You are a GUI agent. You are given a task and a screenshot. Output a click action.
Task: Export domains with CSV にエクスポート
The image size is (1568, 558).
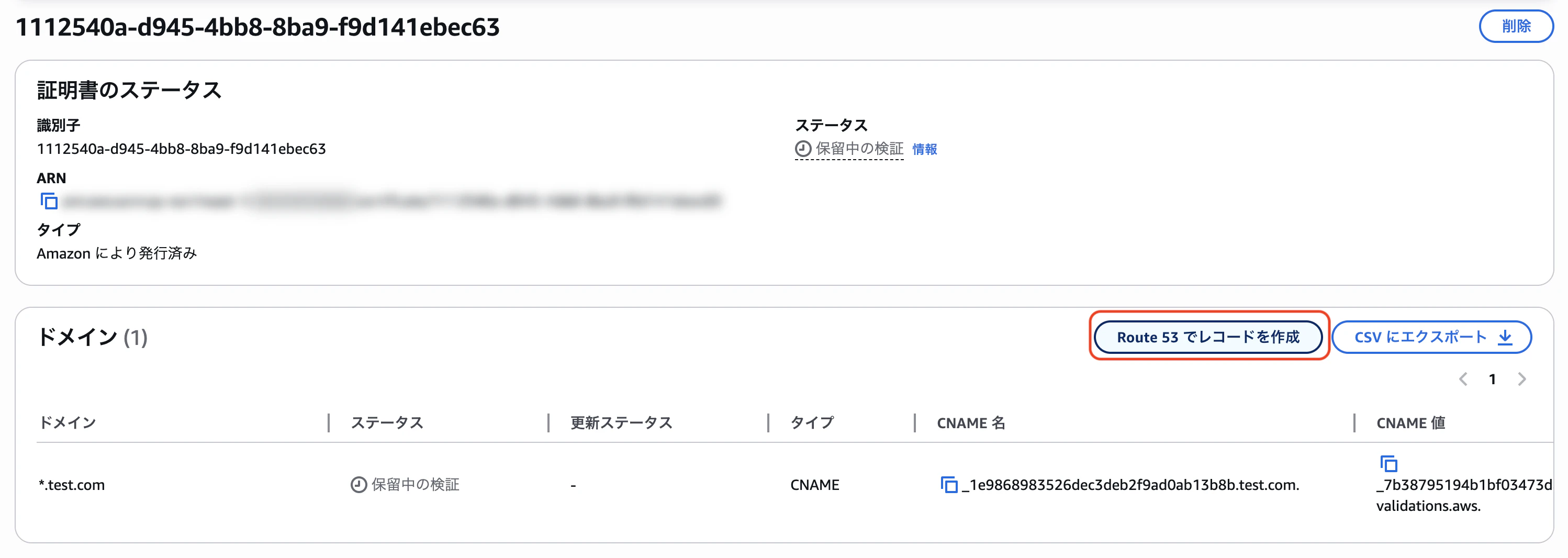(1431, 337)
